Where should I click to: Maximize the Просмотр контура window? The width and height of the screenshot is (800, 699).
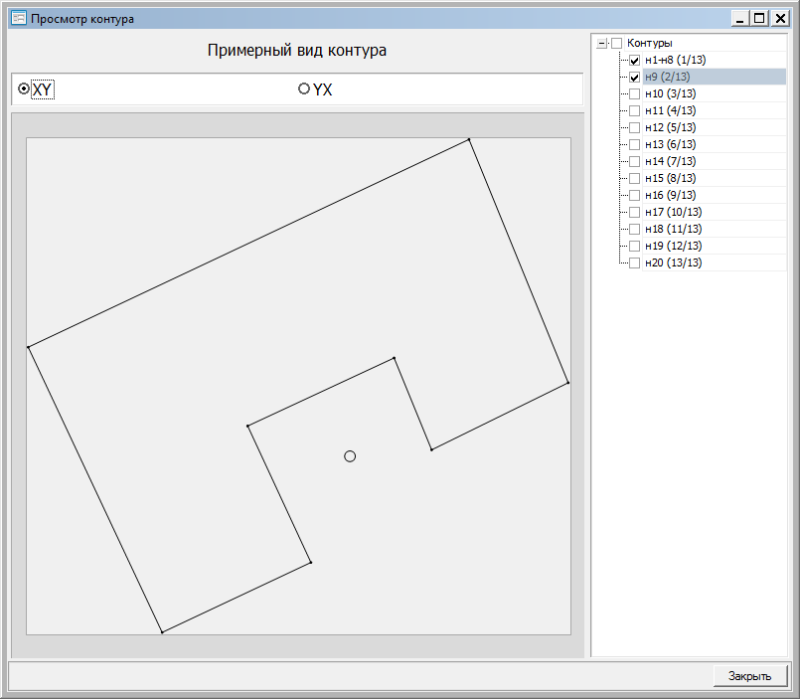click(x=760, y=18)
